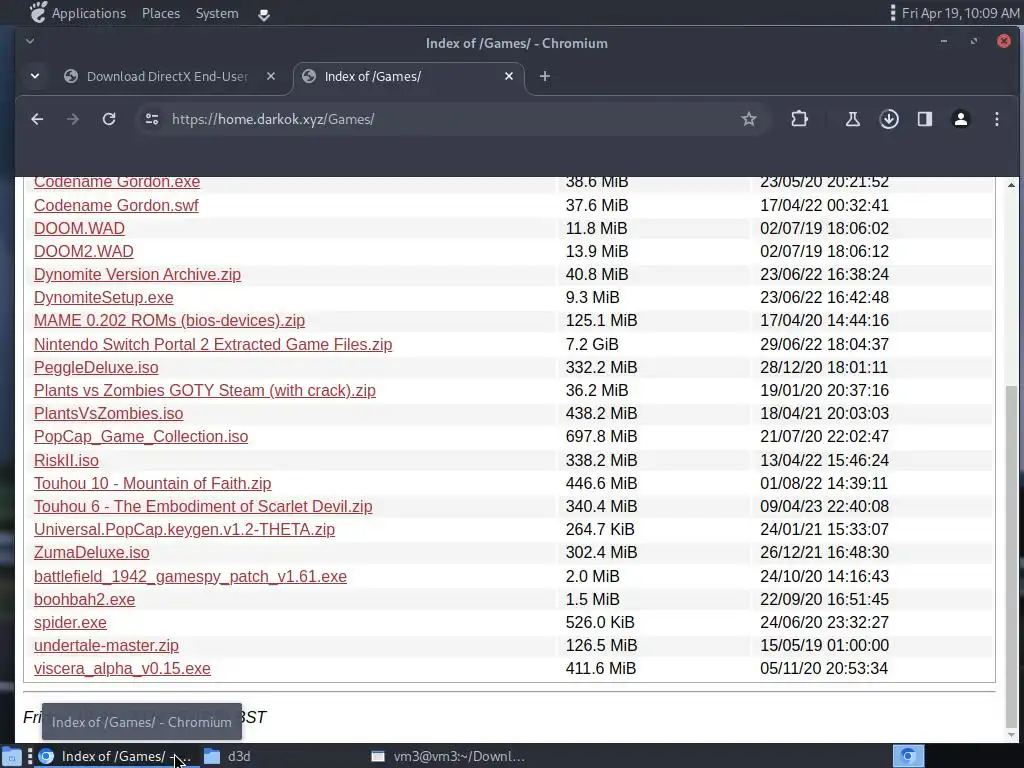Viewport: 1024px width, 768px height.
Task: Download DOOM2.WAD file
Action: coord(84,251)
